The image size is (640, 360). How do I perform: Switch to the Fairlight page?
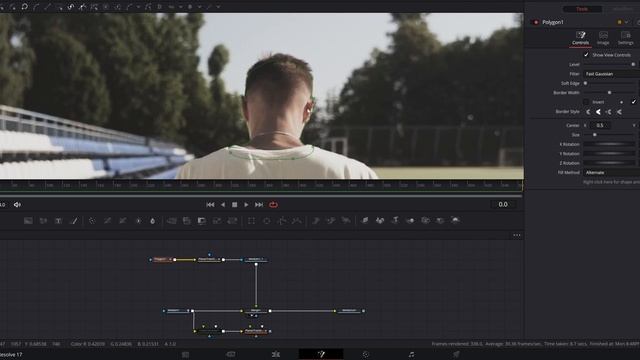(x=411, y=354)
